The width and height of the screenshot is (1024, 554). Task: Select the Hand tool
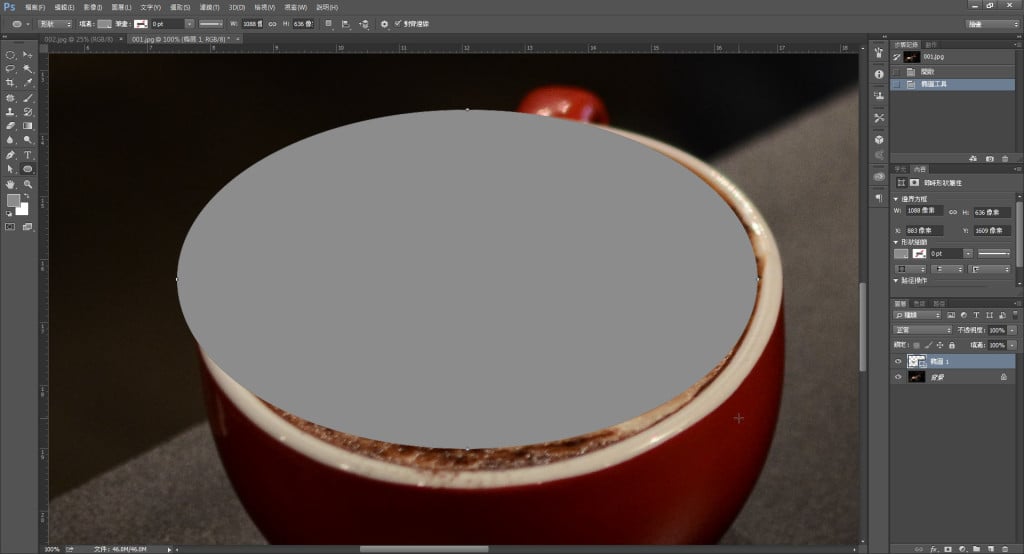(x=10, y=184)
